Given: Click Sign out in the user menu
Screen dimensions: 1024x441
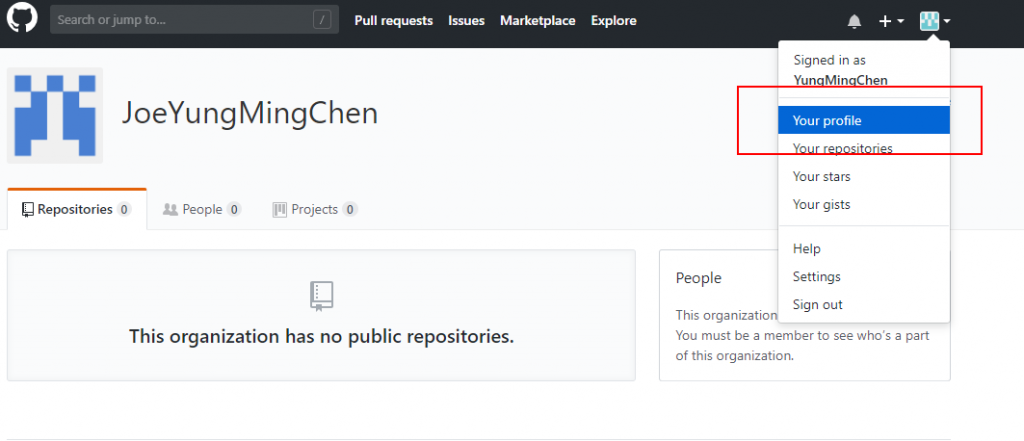Looking at the screenshot, I should tap(864, 304).
